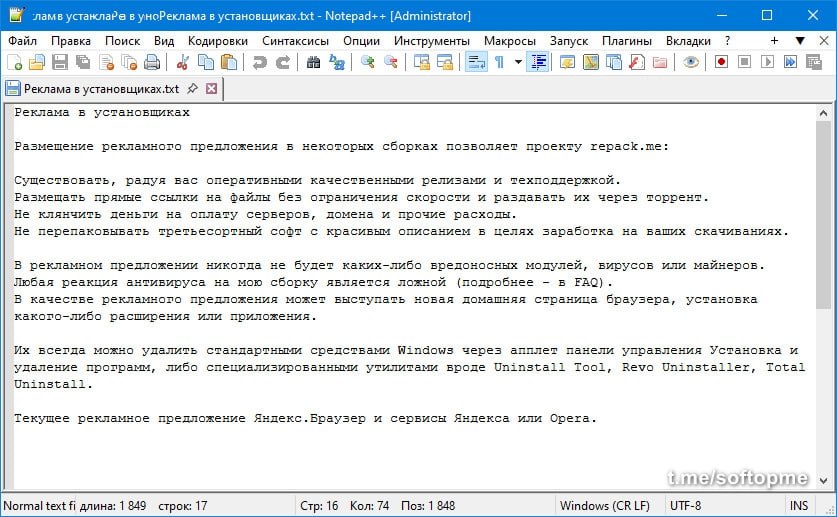Open the Плагины menu
The width and height of the screenshot is (837, 517).
[627, 41]
